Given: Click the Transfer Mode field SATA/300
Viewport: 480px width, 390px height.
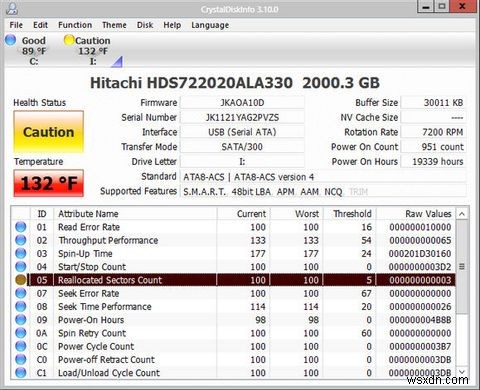Looking at the screenshot, I should pyautogui.click(x=242, y=147).
